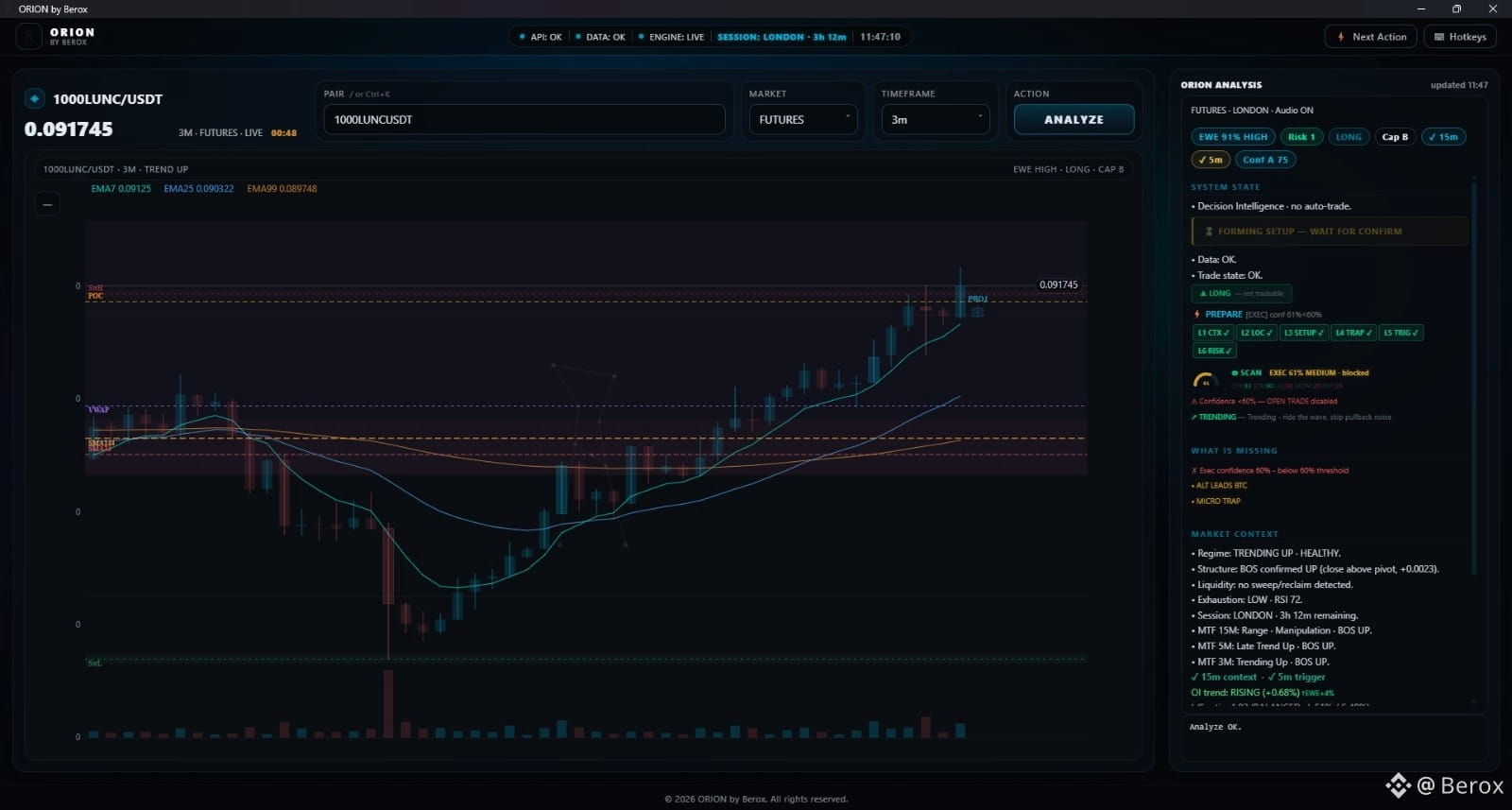Toggle the L3 SETUP check badge
1512x810 pixels.
[1304, 333]
